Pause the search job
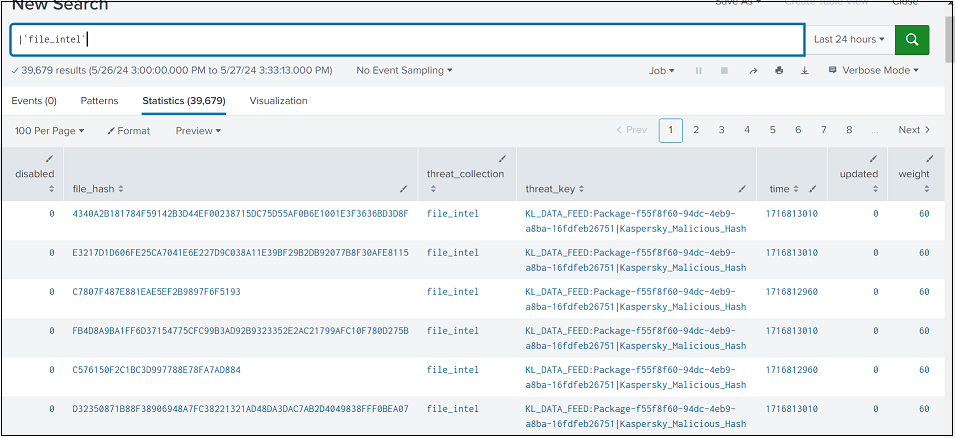The image size is (955, 438). pos(699,71)
